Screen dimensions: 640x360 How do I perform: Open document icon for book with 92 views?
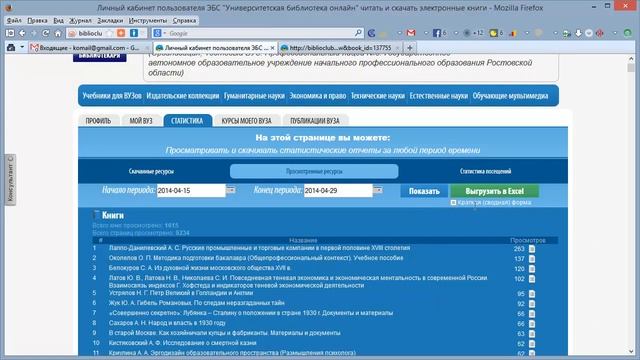[x=532, y=304]
